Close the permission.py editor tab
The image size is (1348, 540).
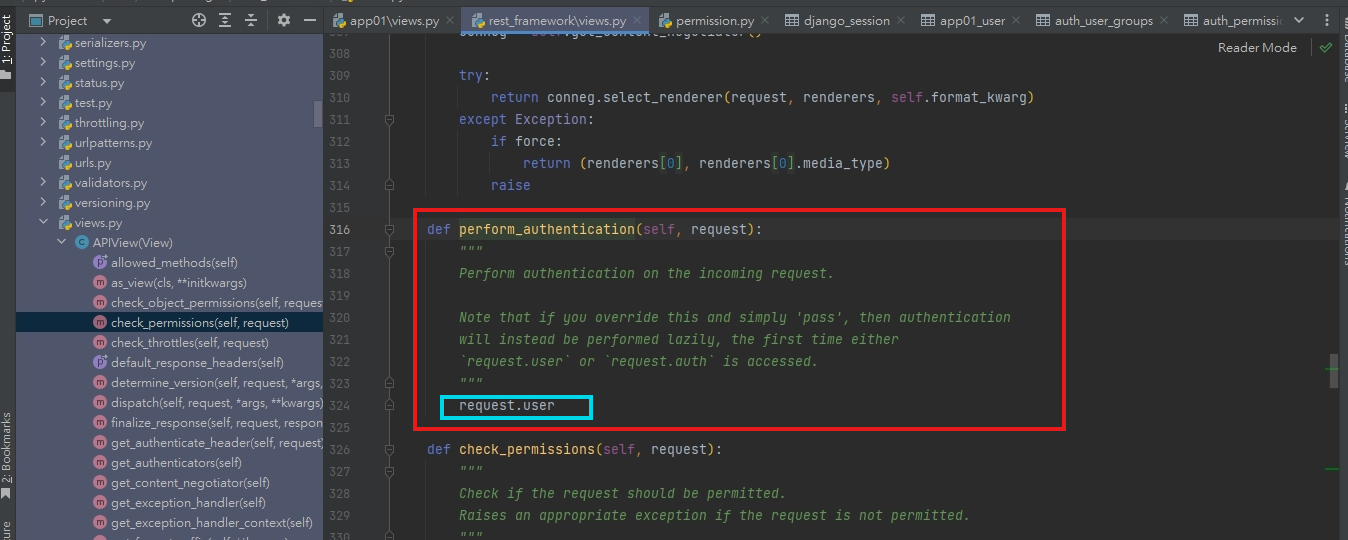pyautogui.click(x=767, y=20)
